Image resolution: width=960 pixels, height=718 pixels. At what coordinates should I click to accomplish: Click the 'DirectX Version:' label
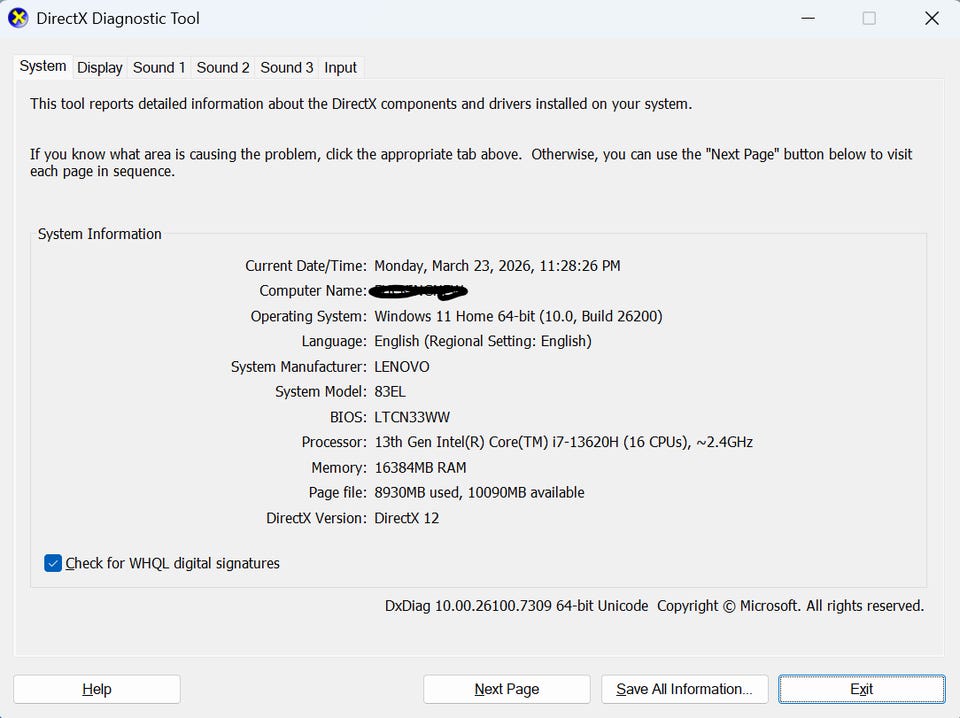click(317, 518)
